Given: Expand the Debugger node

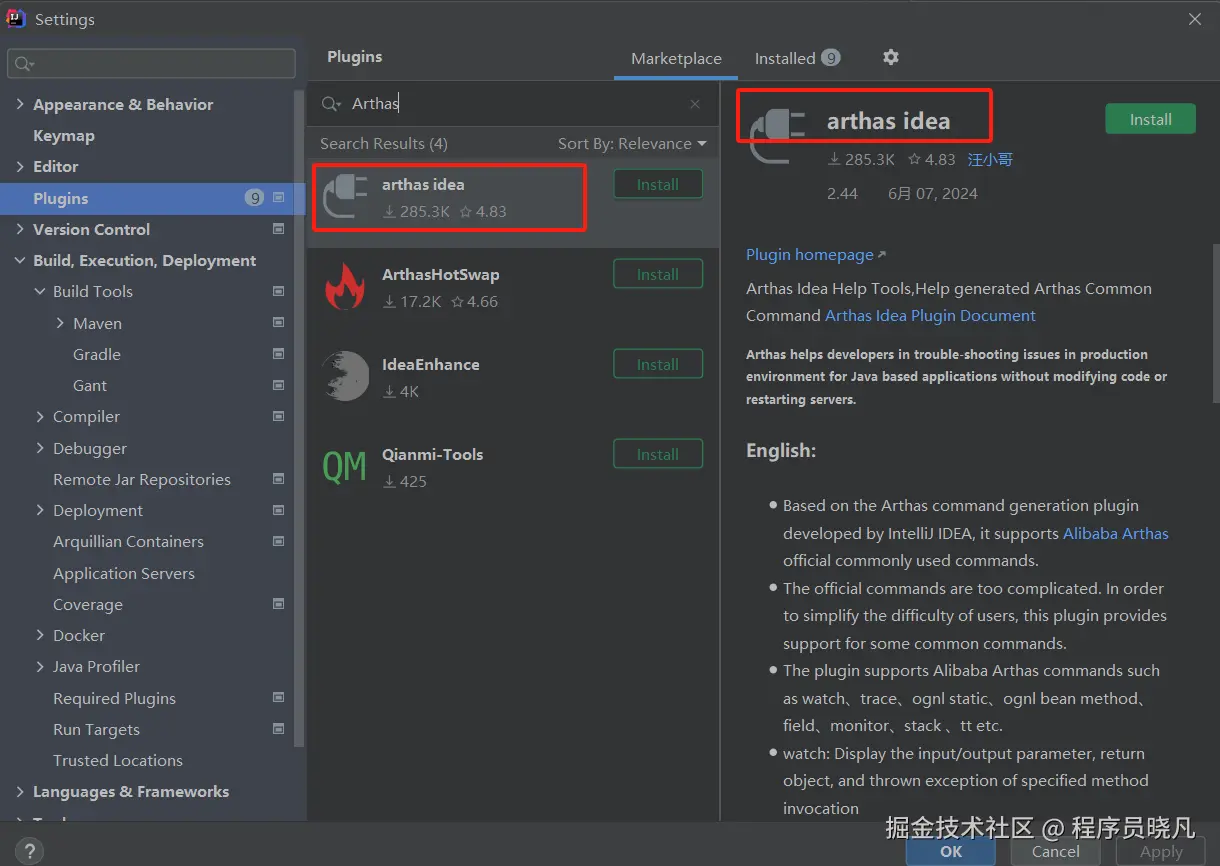Looking at the screenshot, I should click(40, 448).
